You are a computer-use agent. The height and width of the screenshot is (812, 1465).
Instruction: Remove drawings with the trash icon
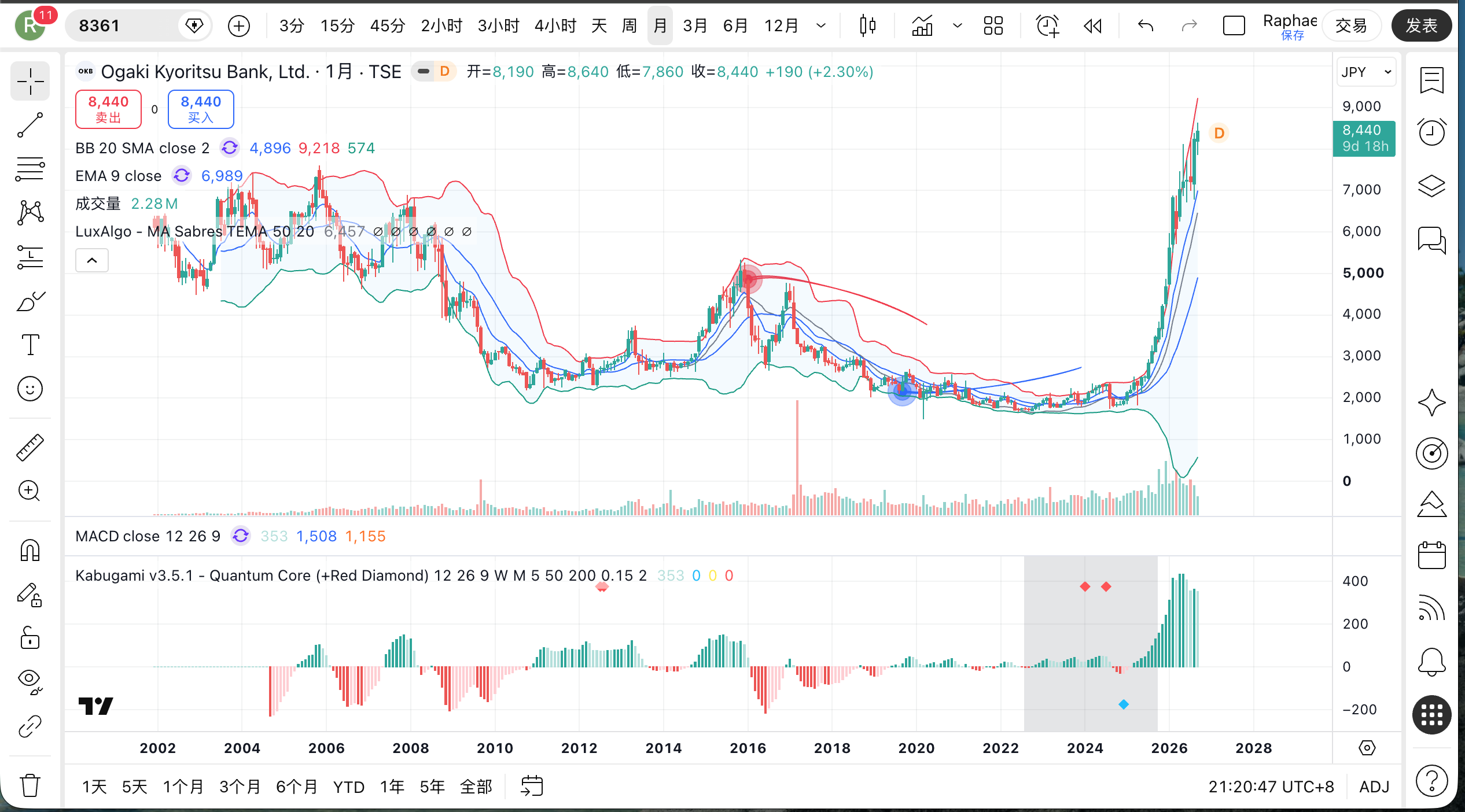(30, 785)
